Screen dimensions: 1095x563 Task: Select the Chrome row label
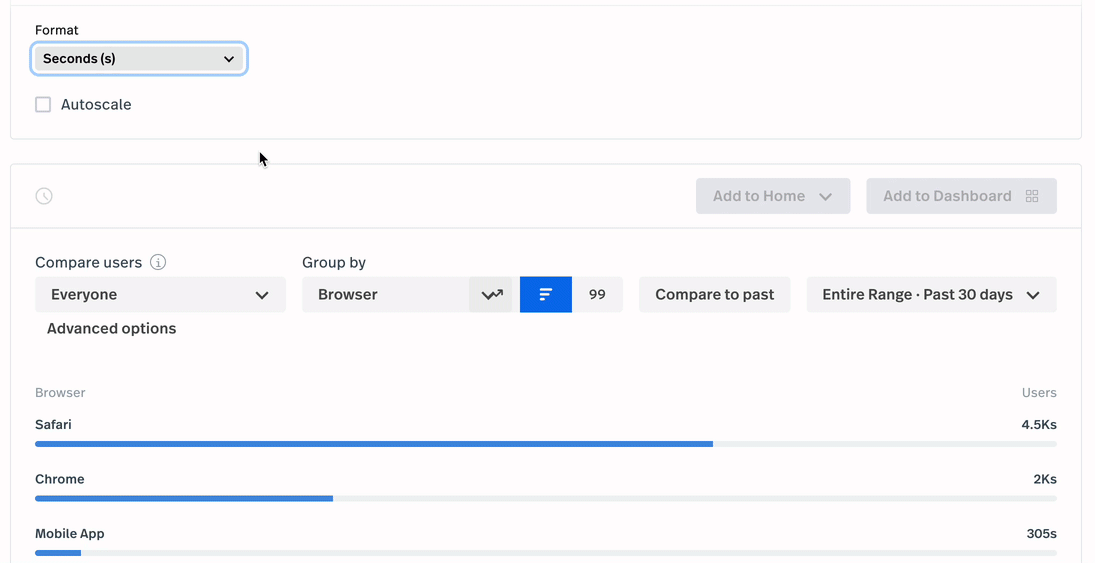coord(60,479)
